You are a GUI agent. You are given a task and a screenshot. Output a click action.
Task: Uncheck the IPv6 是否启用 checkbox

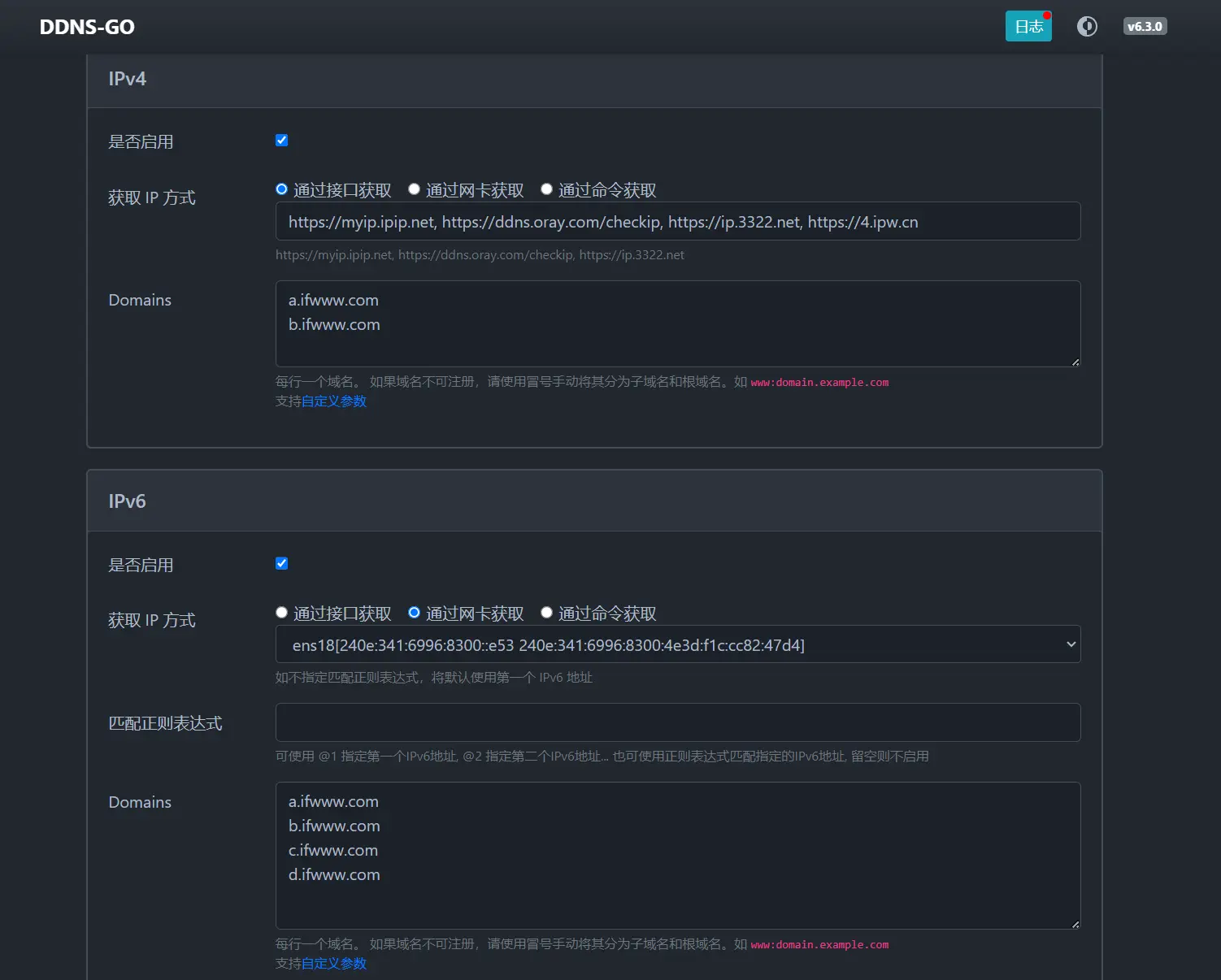pyautogui.click(x=282, y=564)
